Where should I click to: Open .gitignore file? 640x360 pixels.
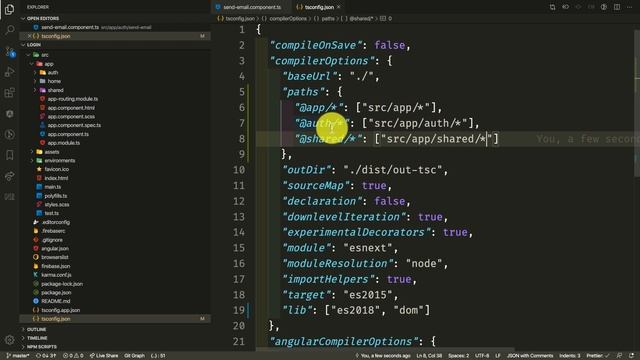pos(52,240)
